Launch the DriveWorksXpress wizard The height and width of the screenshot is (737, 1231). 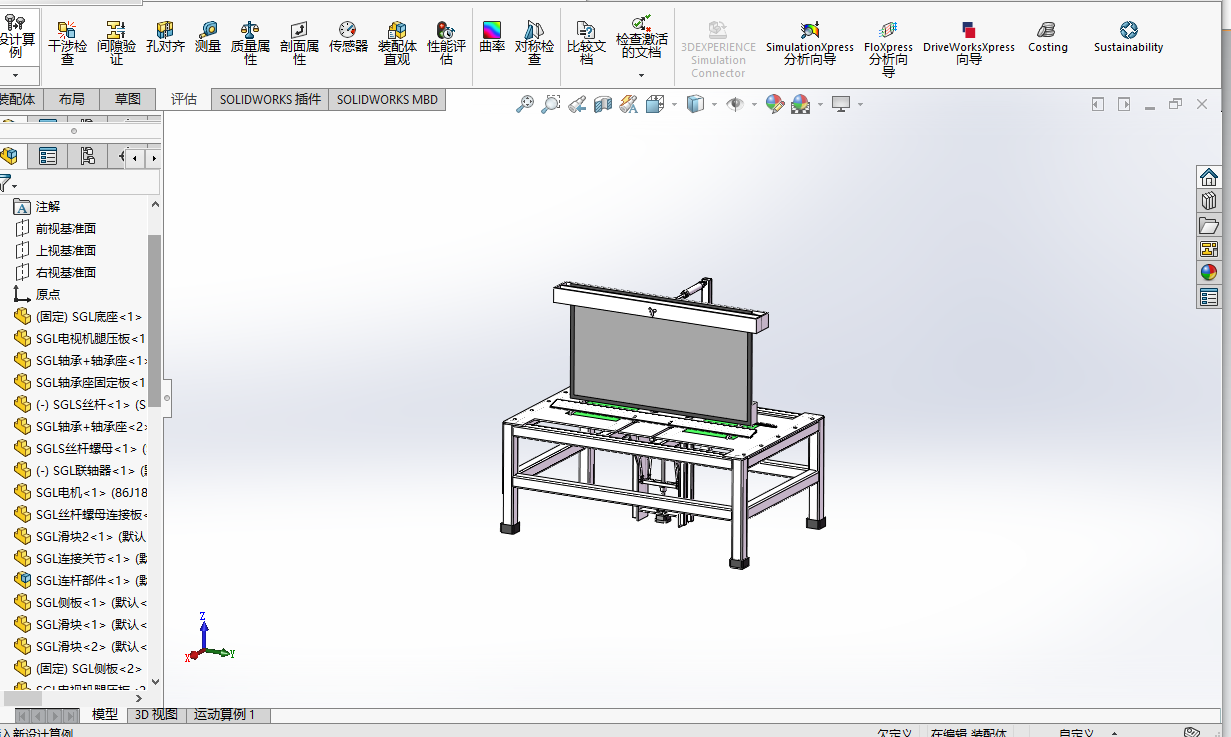coord(968,43)
